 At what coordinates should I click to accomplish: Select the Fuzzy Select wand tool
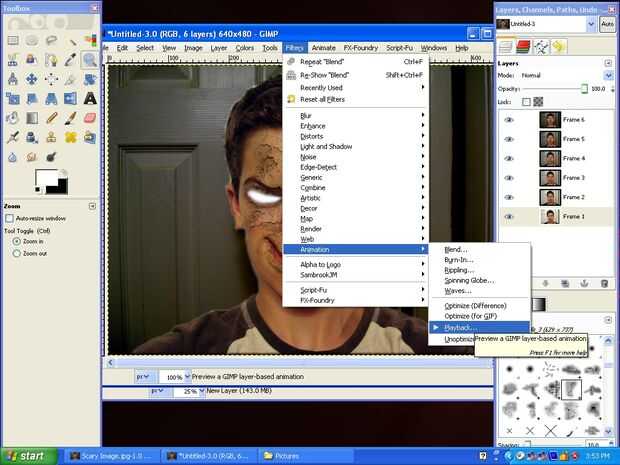(71, 40)
